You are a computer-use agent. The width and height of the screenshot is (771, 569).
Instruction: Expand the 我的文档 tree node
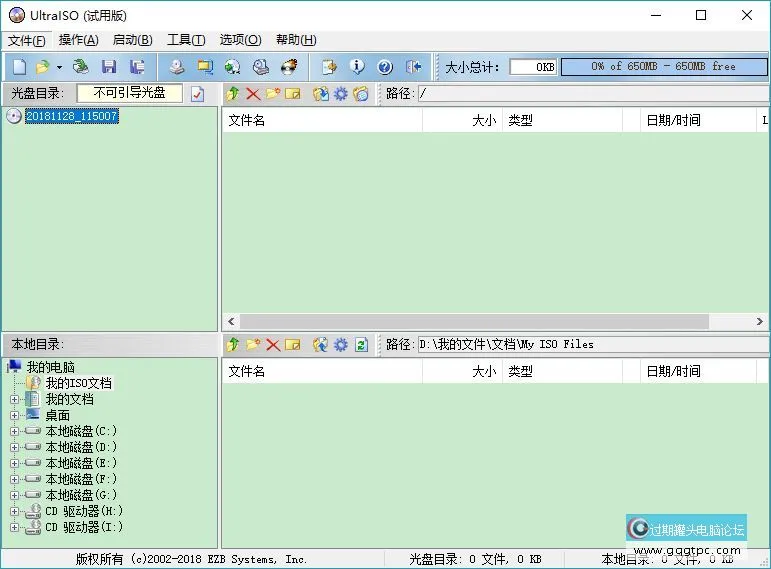pyautogui.click(x=14, y=399)
